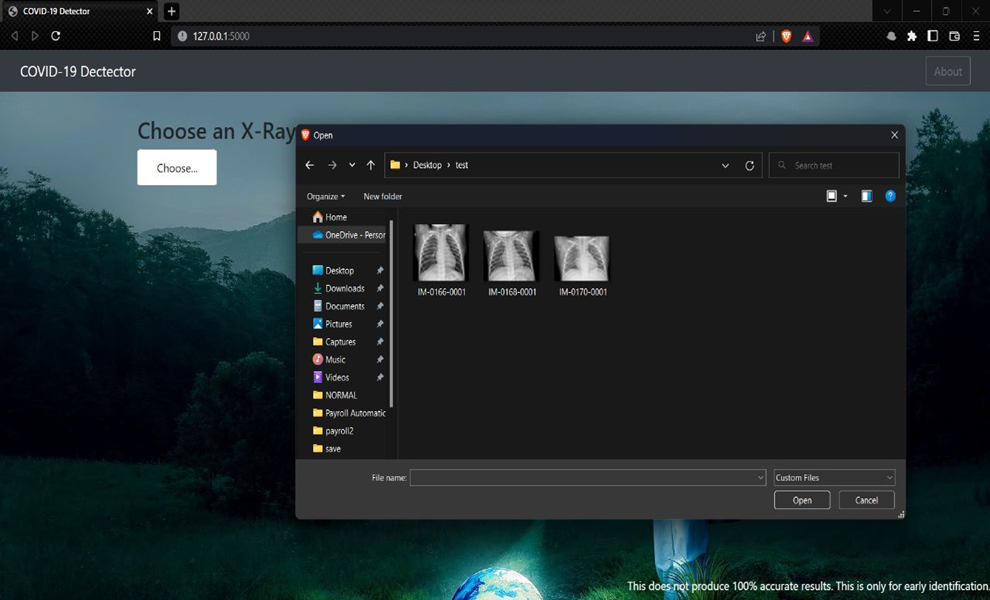
Task: Click Desktop in the path breadcrumb
Action: [x=427, y=165]
